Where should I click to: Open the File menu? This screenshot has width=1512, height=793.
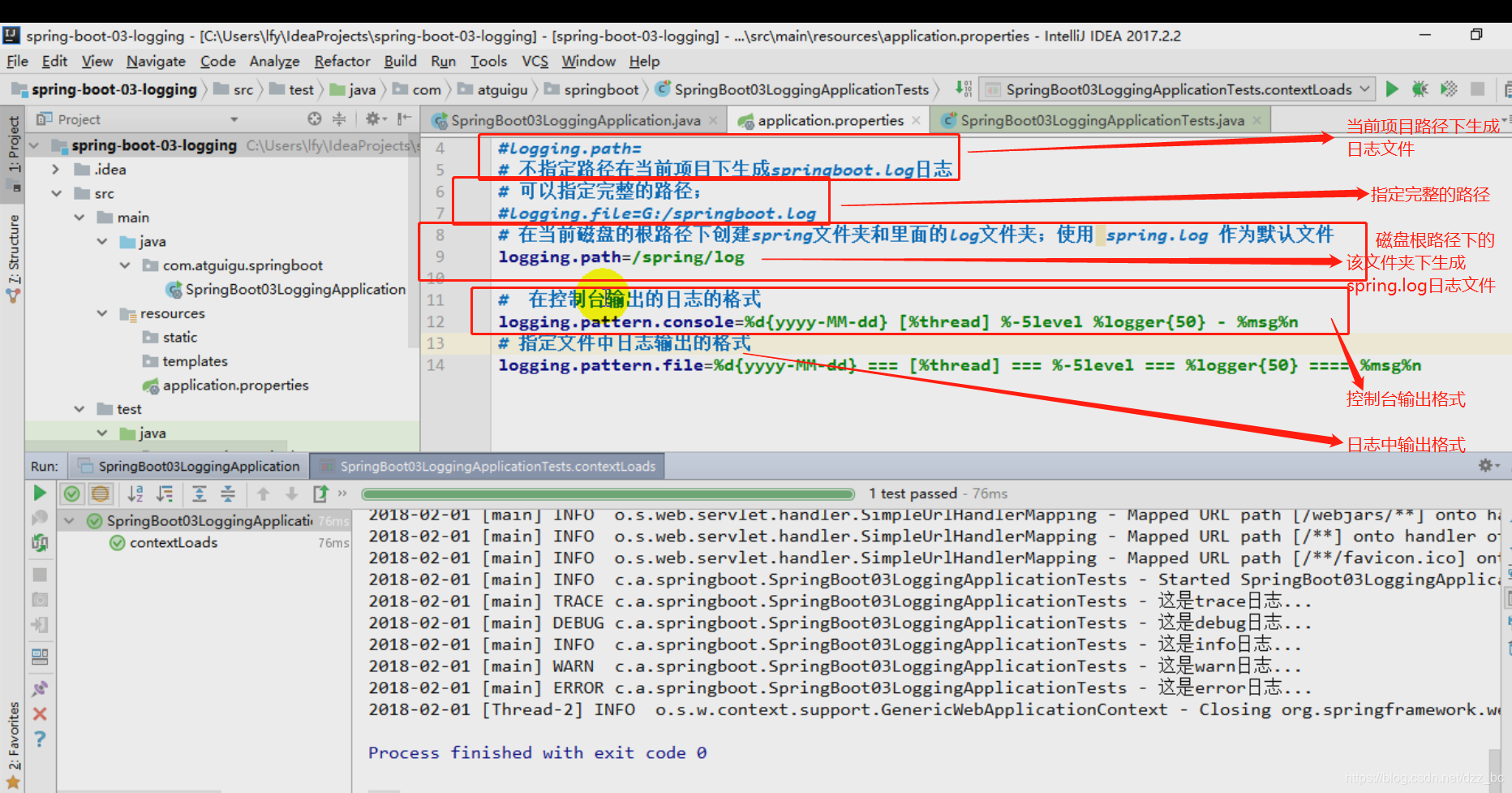pyautogui.click(x=17, y=61)
